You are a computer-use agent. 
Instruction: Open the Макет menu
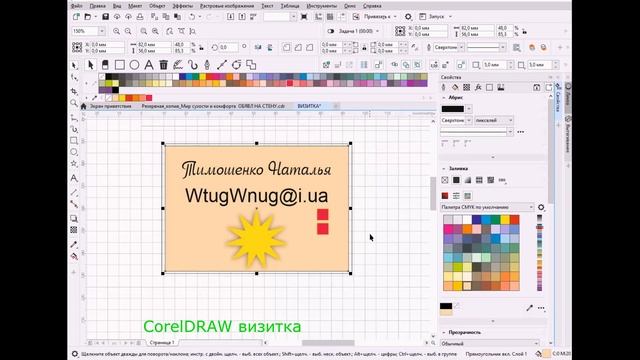tap(135, 6)
